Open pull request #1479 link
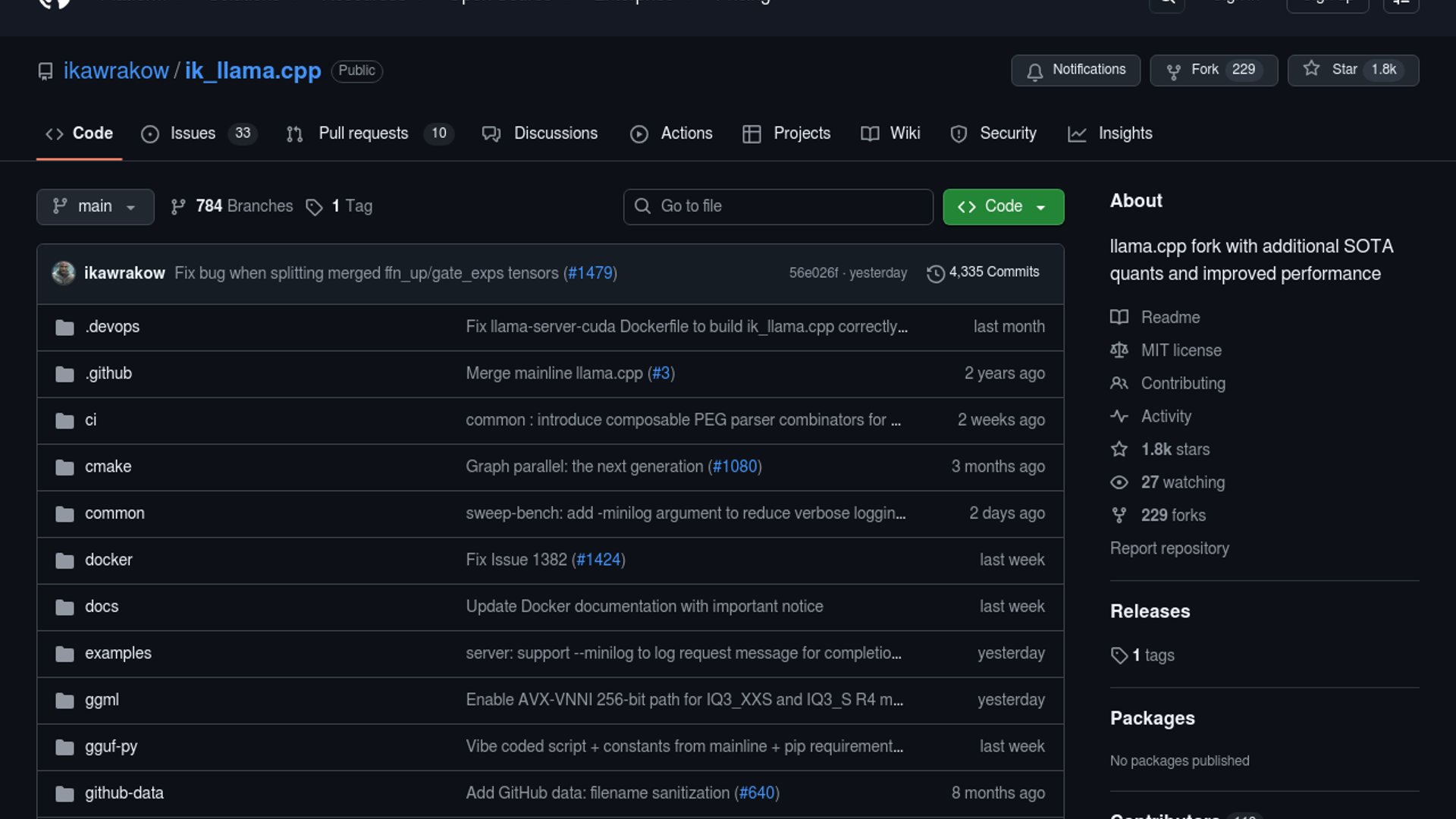The image size is (1456, 819). (x=590, y=273)
